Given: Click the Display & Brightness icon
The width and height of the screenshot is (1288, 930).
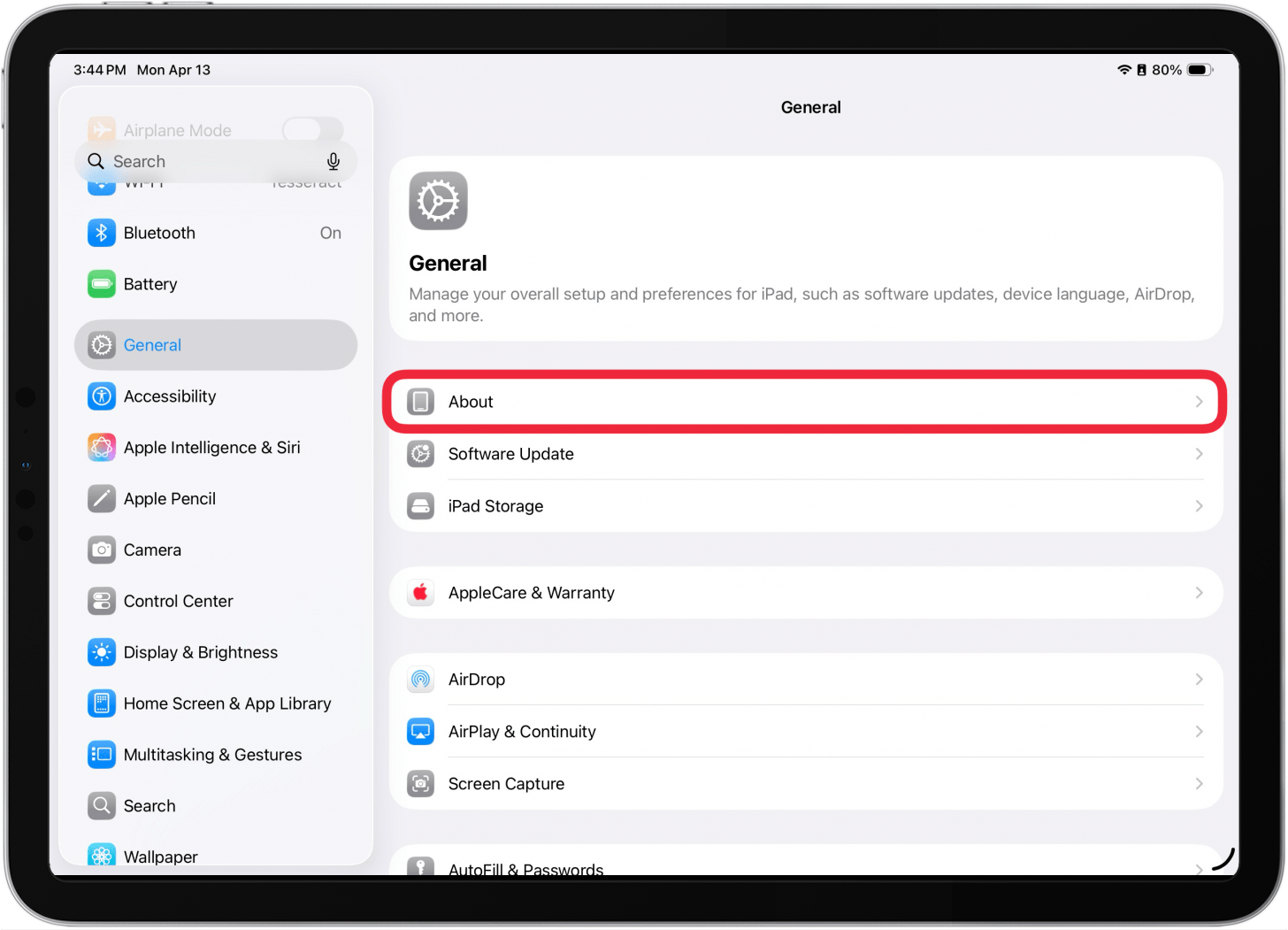Looking at the screenshot, I should click(102, 653).
